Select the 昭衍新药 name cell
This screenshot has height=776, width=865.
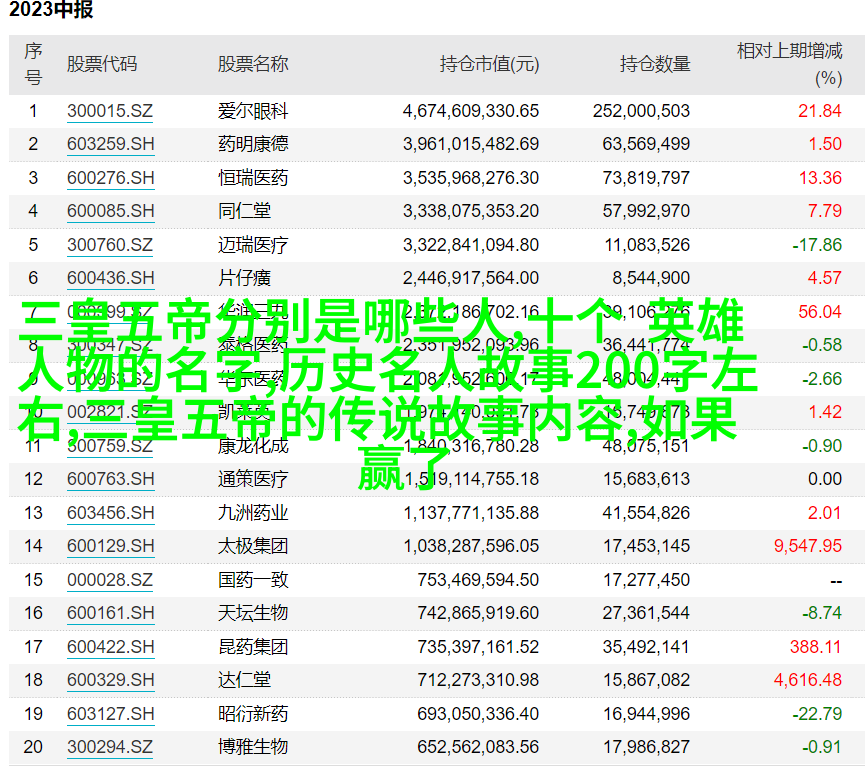click(x=253, y=715)
